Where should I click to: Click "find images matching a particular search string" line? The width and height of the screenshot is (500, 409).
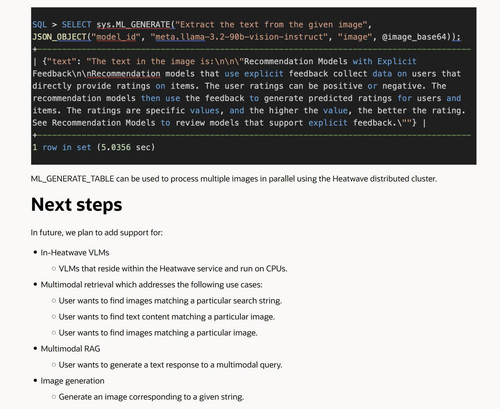170,301
